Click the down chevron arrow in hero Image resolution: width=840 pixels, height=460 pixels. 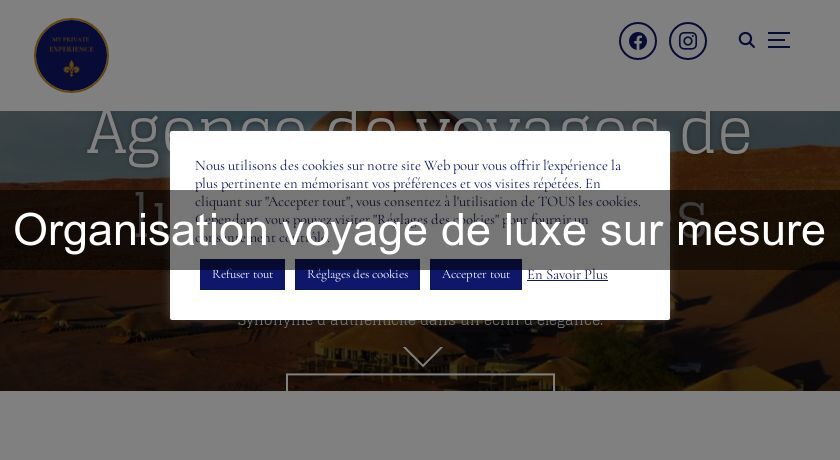[423, 356]
